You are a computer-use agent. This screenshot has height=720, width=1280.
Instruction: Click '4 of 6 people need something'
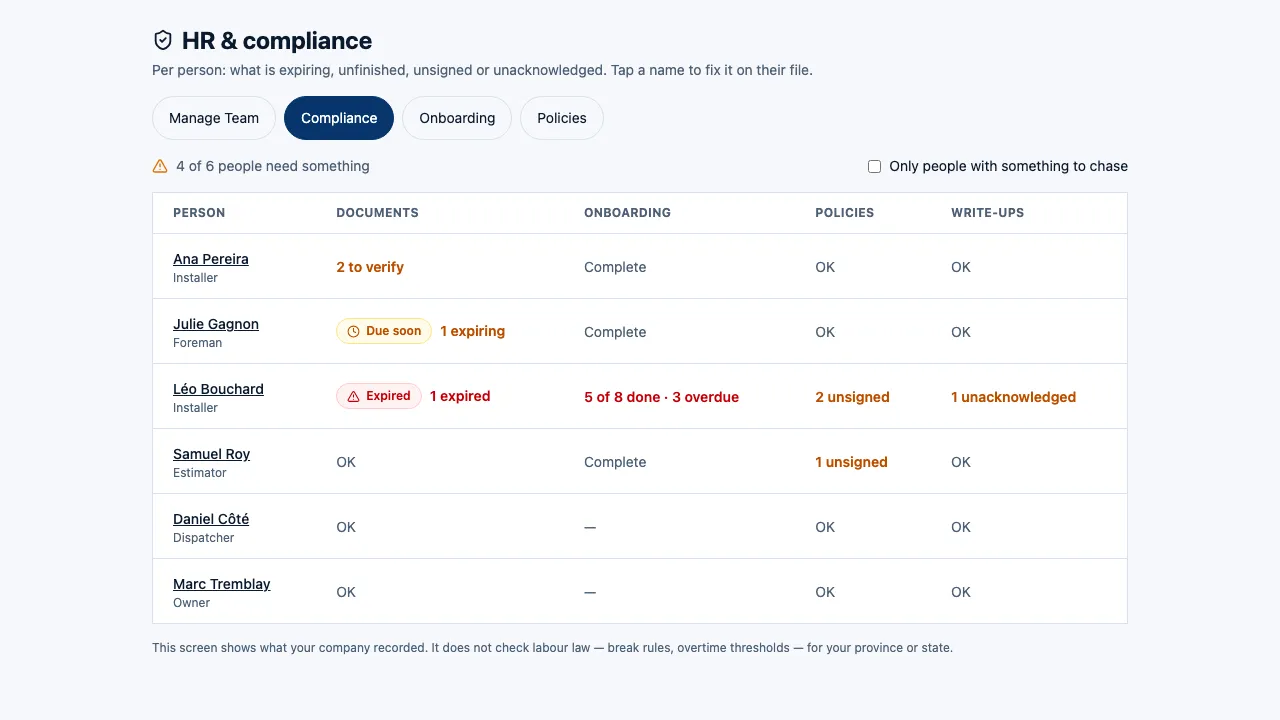click(x=273, y=166)
